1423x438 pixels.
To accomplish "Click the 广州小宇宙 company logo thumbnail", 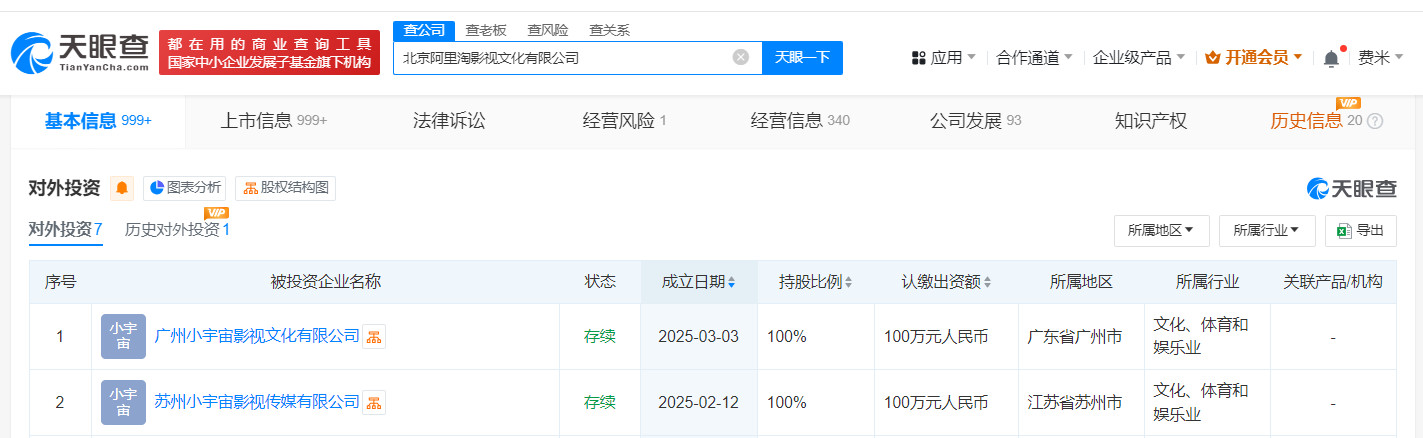I will click(x=123, y=336).
